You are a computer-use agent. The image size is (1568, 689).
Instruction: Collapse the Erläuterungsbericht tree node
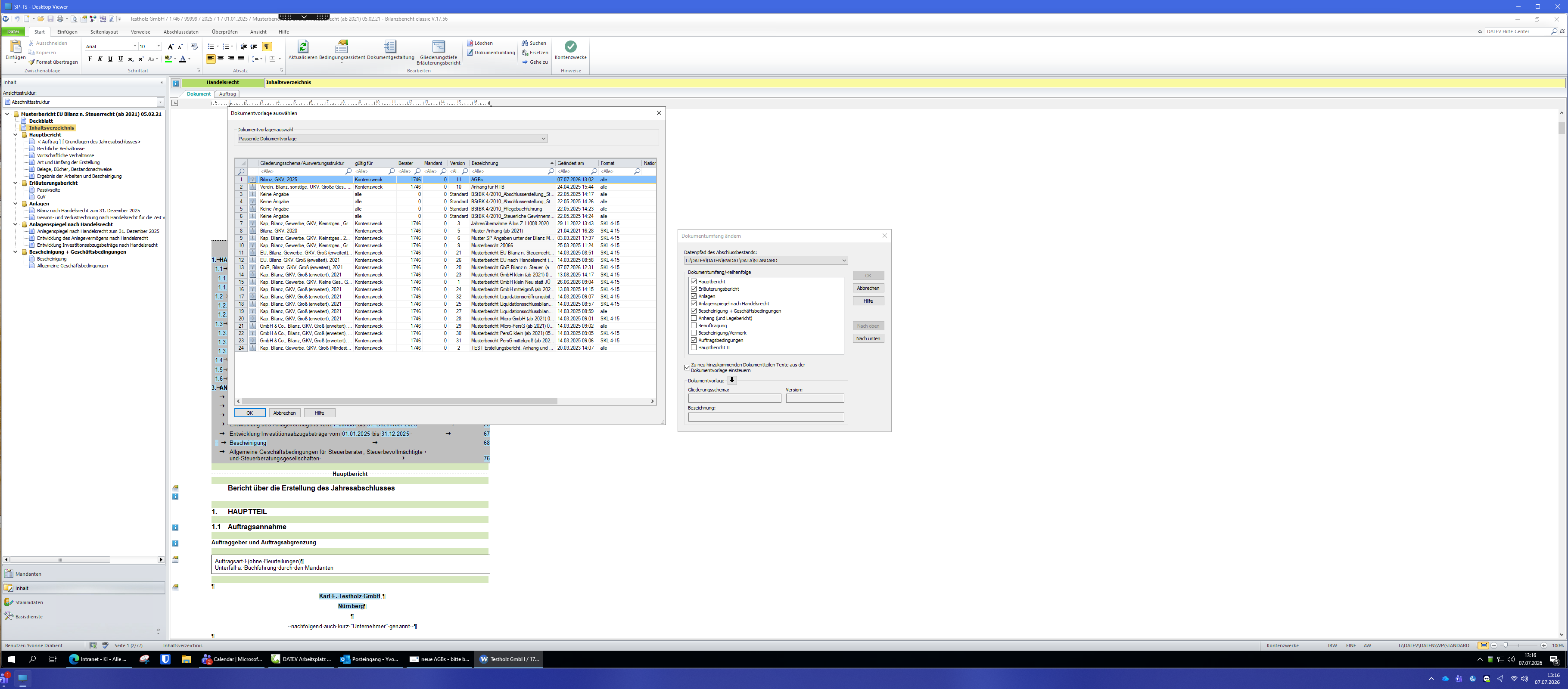[x=16, y=183]
